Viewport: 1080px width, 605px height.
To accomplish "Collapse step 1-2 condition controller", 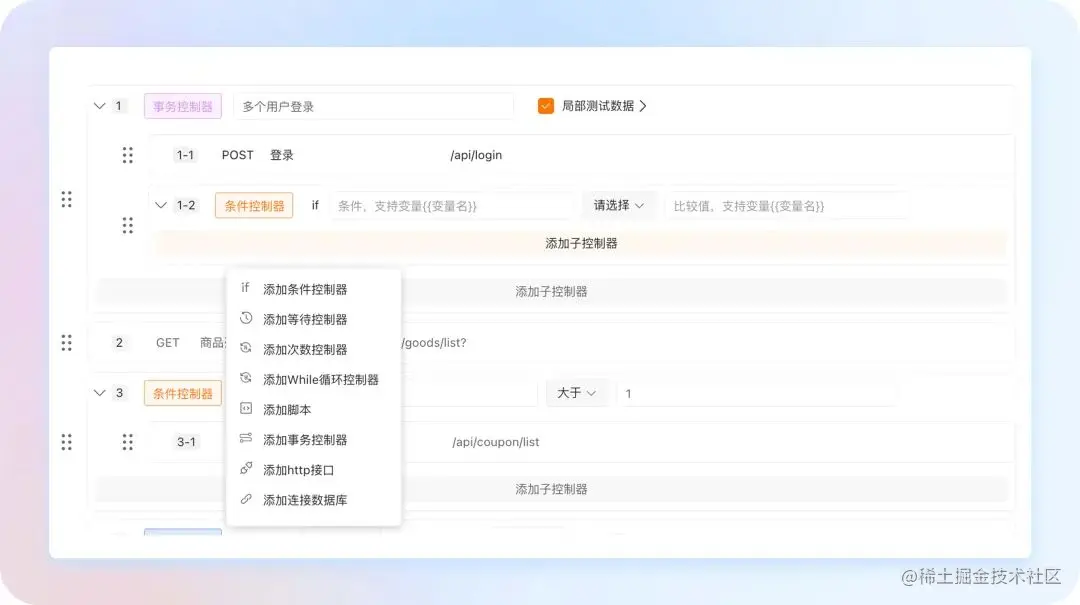I will (160, 205).
